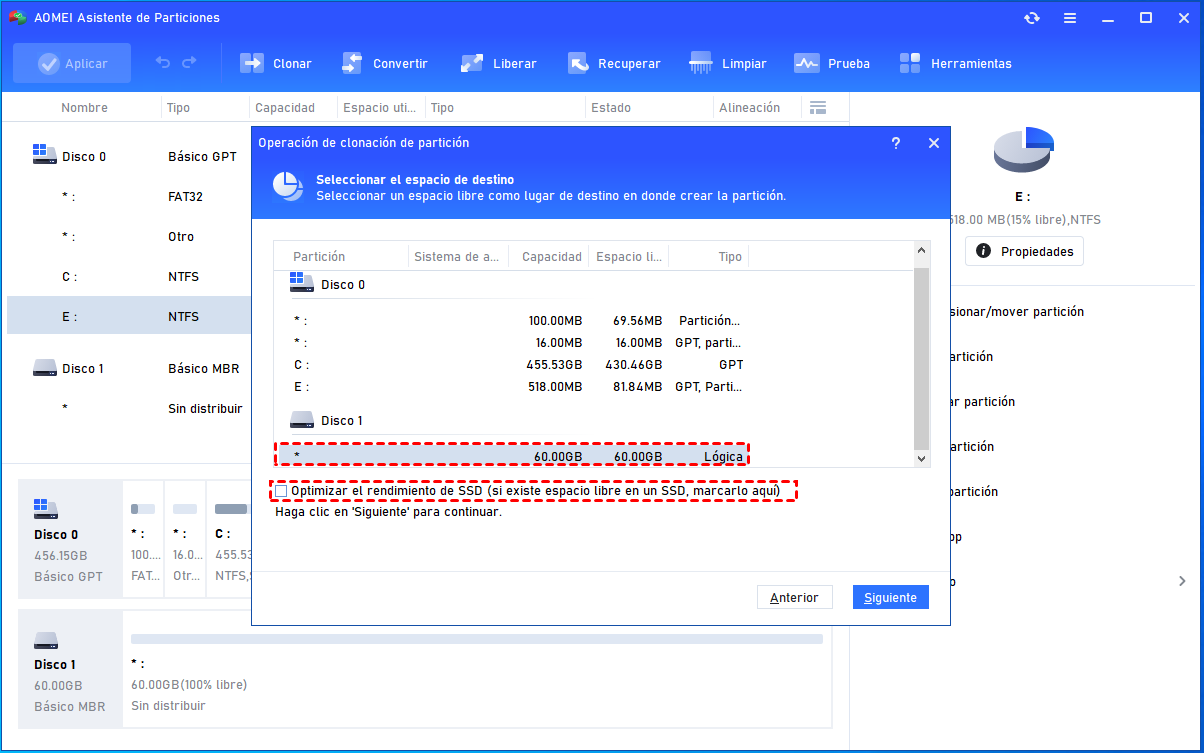Close the partition clone dialog
Viewport: 1204px width, 753px height.
[934, 143]
